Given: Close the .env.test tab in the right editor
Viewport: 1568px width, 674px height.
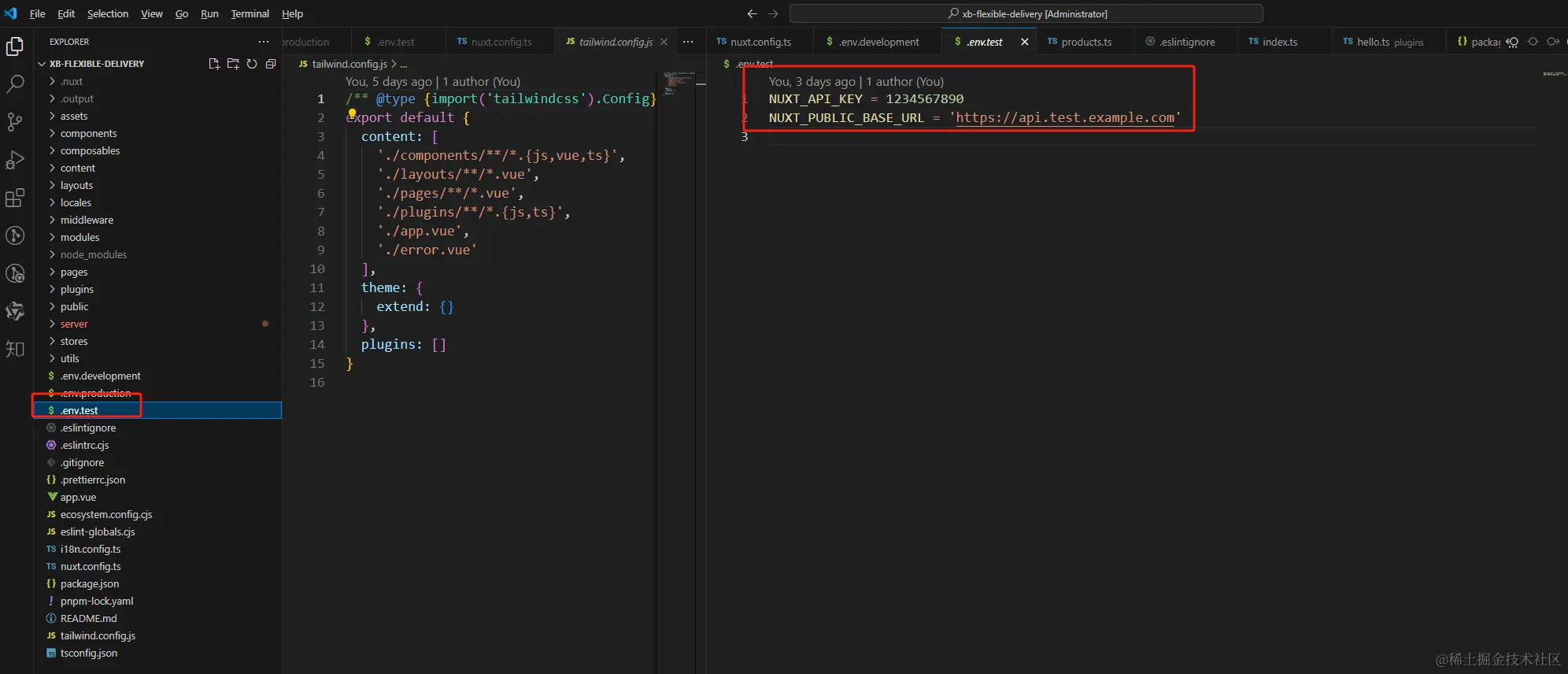Looking at the screenshot, I should click(x=1025, y=42).
